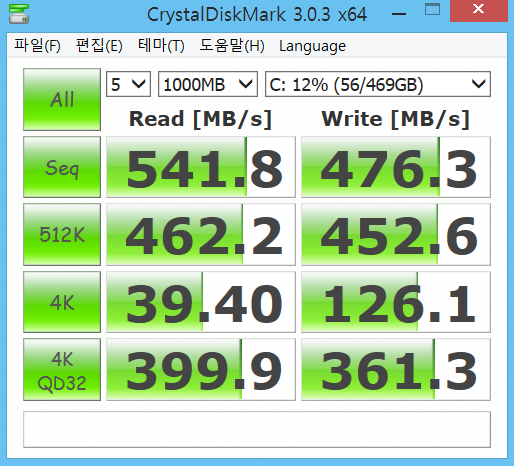Image resolution: width=514 pixels, height=466 pixels.
Task: Click the empty comment field at bottom
Action: 257,429
